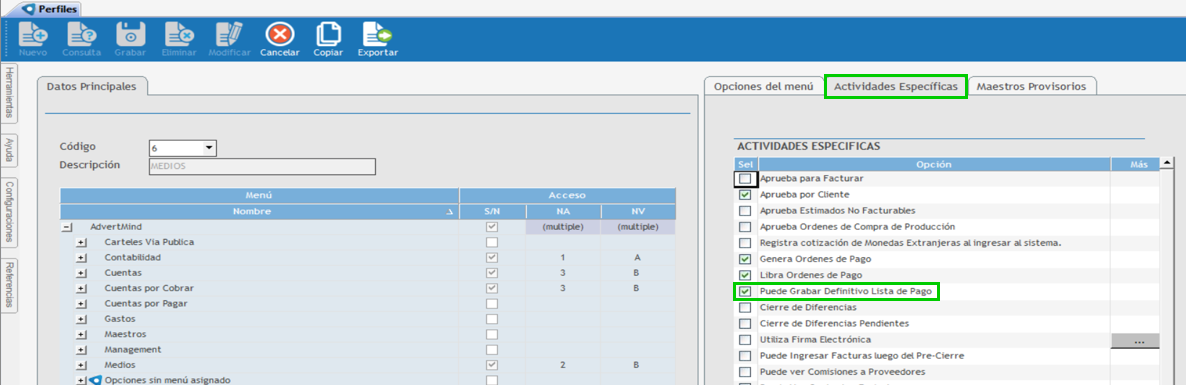Check Puede ver Comisiones a Proveedores
The height and width of the screenshot is (385, 1186).
[x=746, y=372]
